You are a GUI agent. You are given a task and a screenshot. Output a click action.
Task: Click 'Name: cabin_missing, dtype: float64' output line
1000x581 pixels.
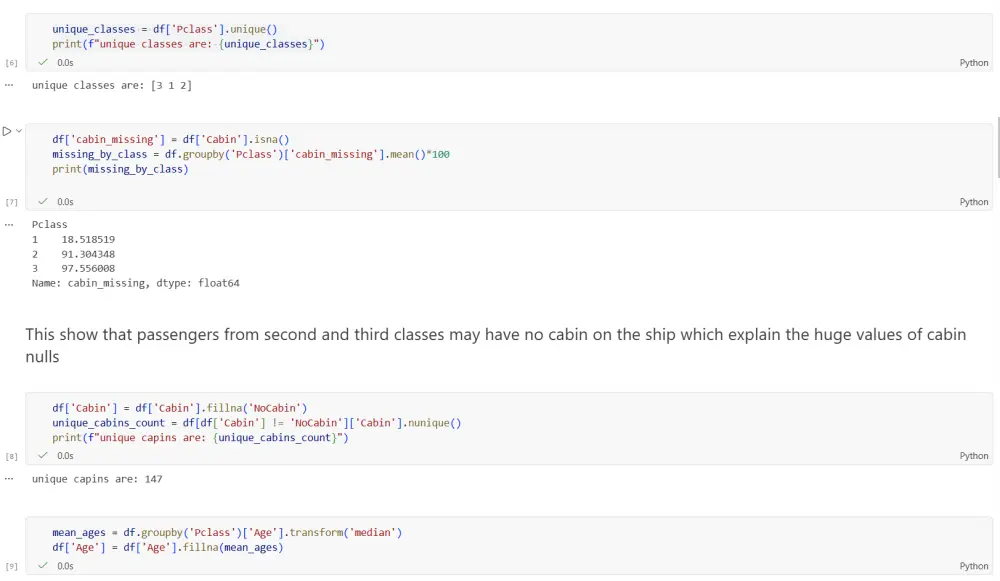(x=136, y=283)
